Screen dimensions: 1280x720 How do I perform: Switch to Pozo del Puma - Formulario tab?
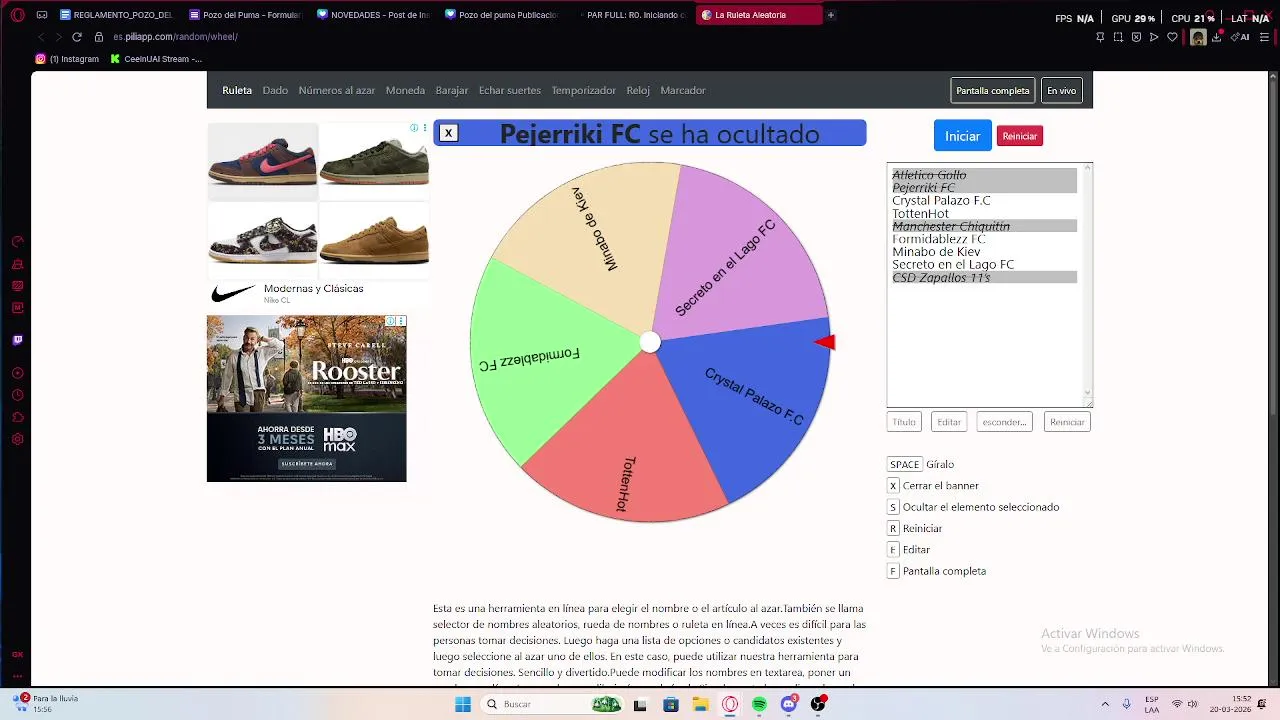(245, 15)
